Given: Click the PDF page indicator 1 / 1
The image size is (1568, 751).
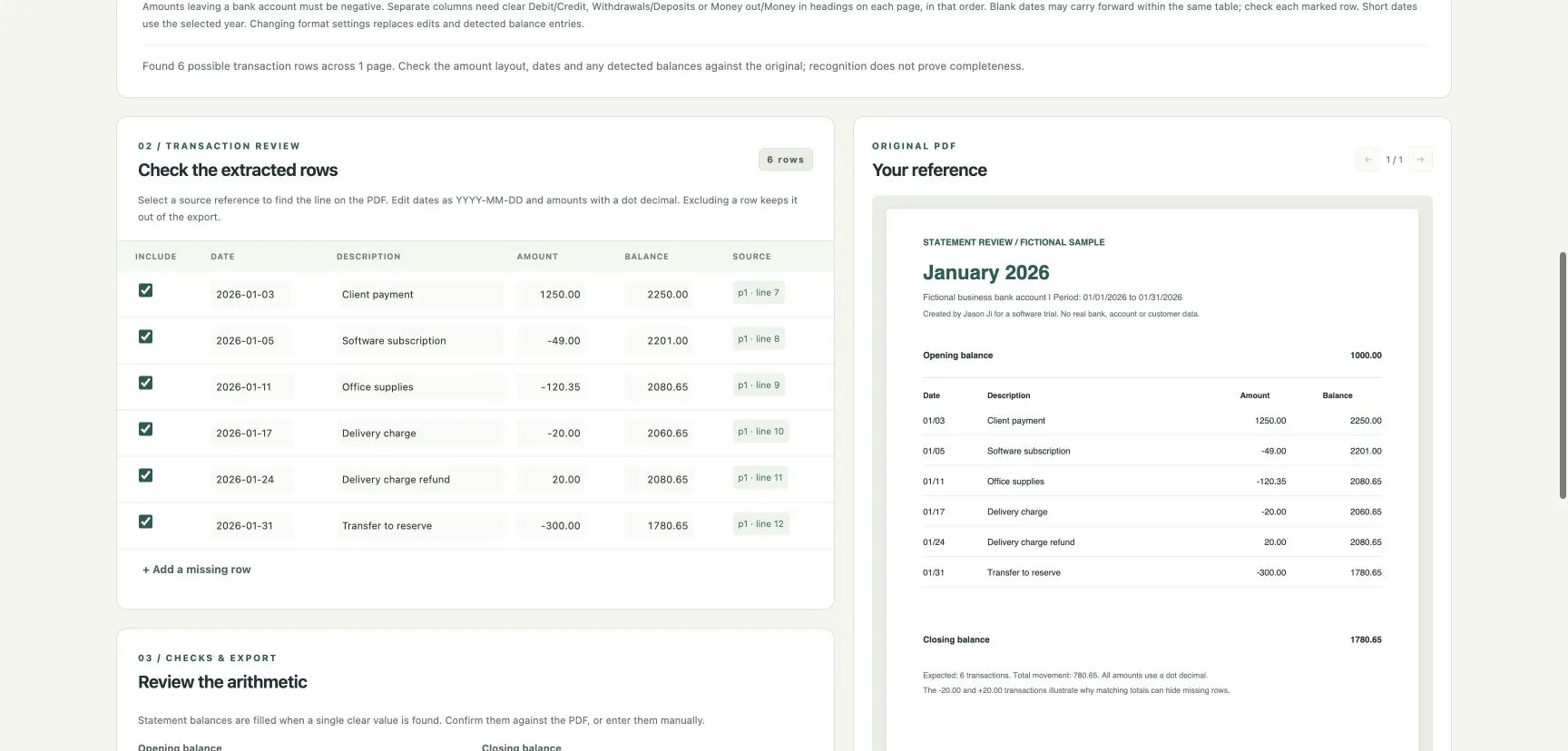Looking at the screenshot, I should pyautogui.click(x=1395, y=160).
